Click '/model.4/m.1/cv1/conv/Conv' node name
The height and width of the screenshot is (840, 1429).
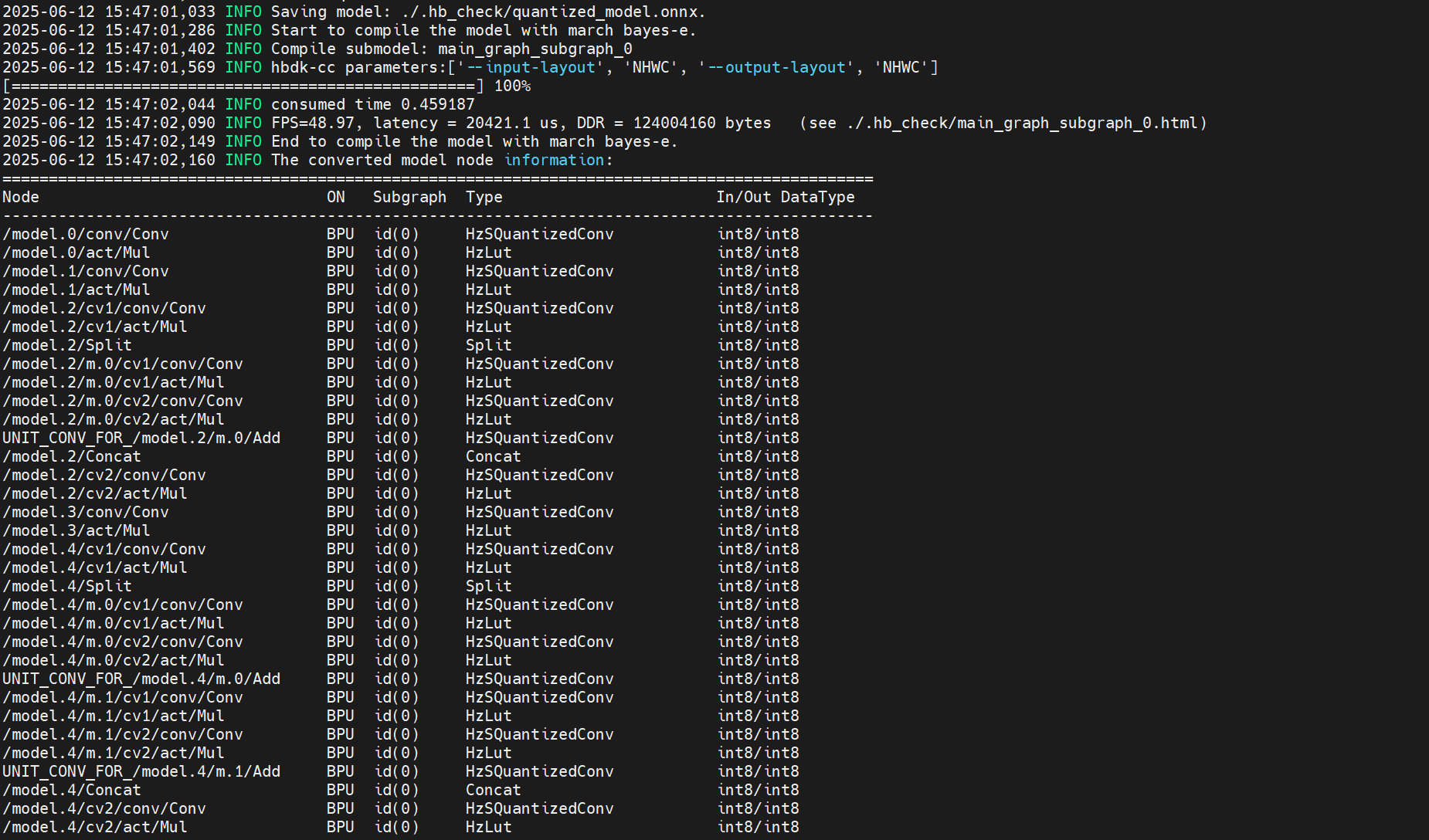click(x=123, y=697)
